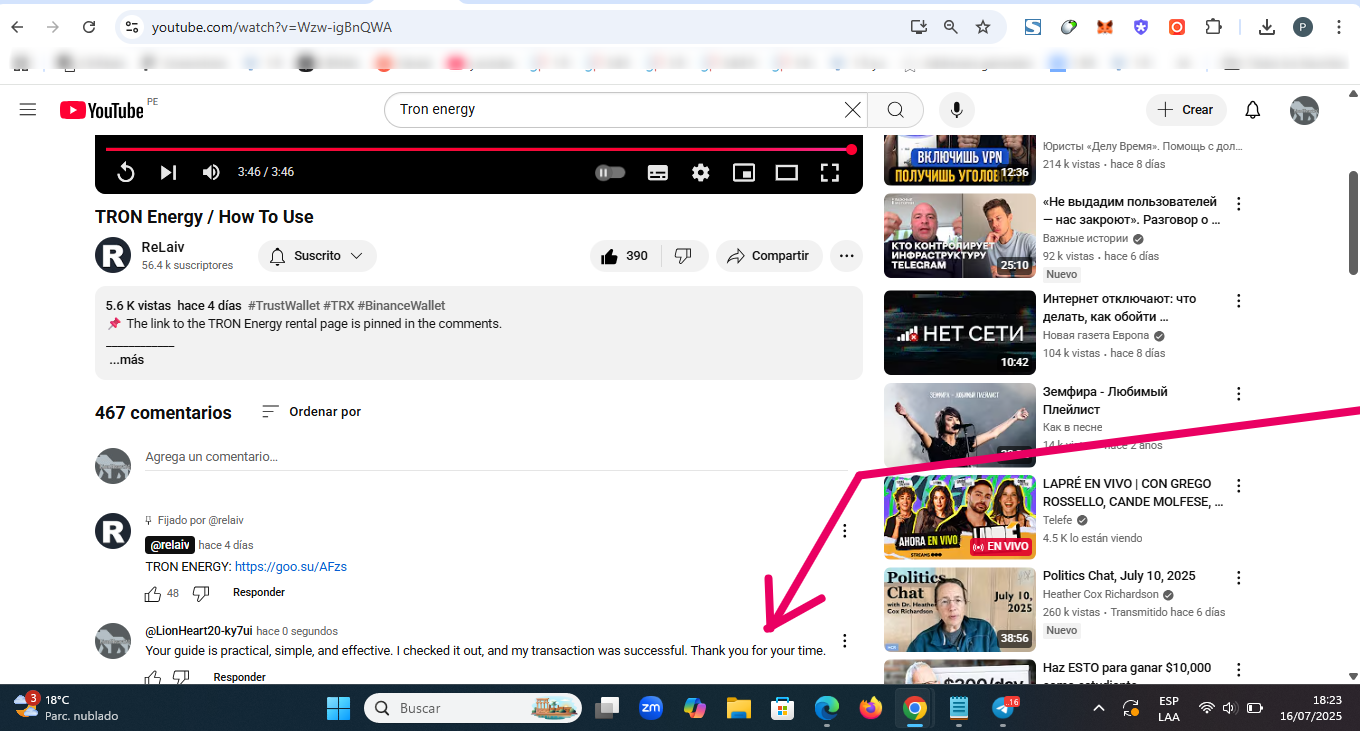Open options for Земфира playlist video
Viewport: 1360px width, 731px height.
coord(1239,394)
